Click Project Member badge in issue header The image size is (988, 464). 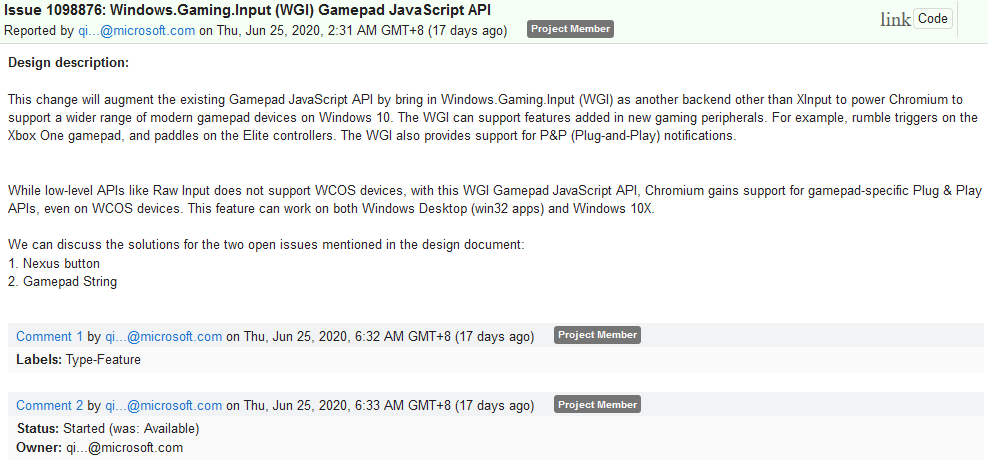(x=570, y=29)
